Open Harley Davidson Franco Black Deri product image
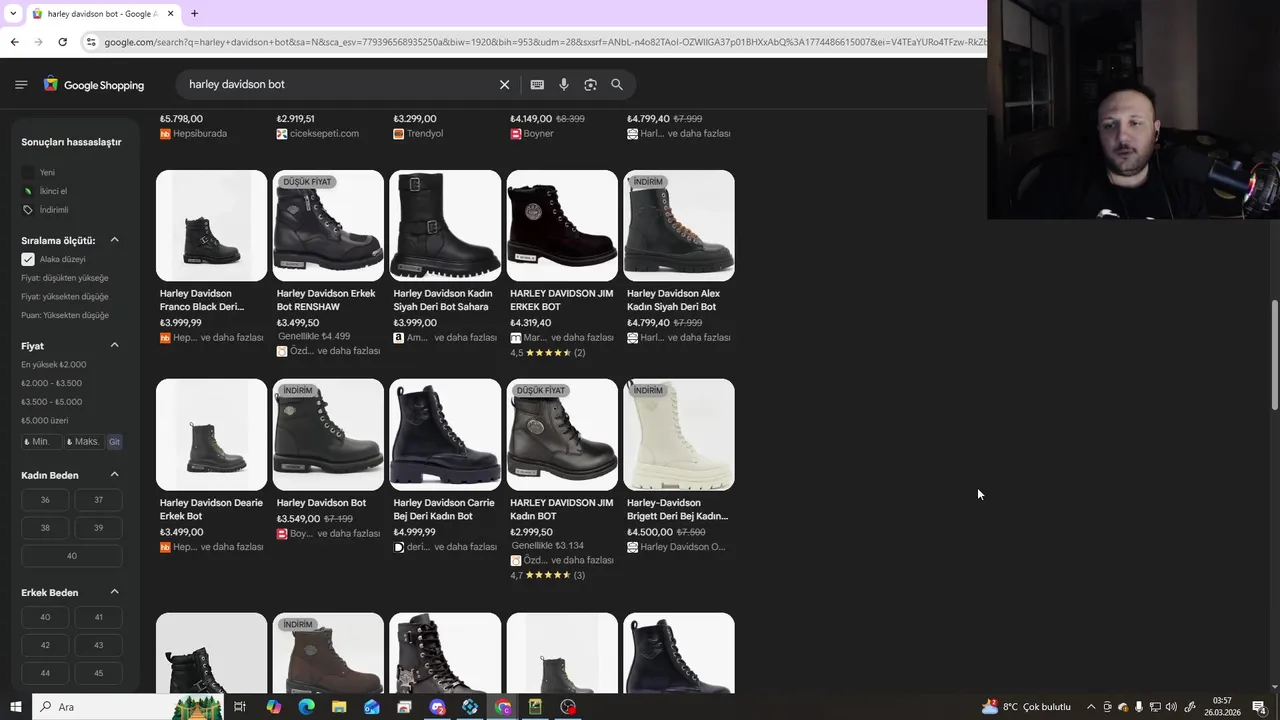The image size is (1280, 720). (212, 226)
